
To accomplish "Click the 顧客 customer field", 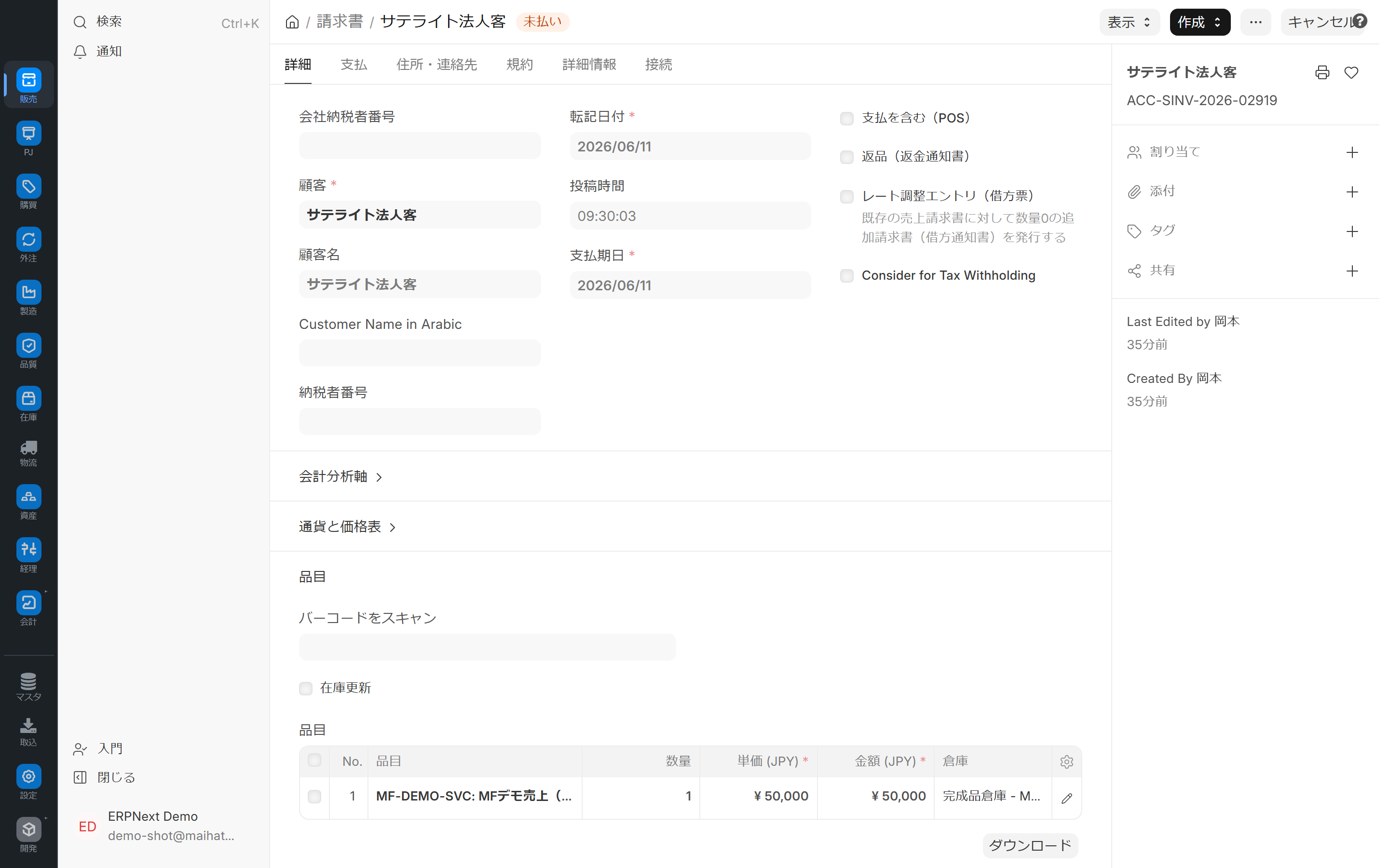I will (420, 215).
